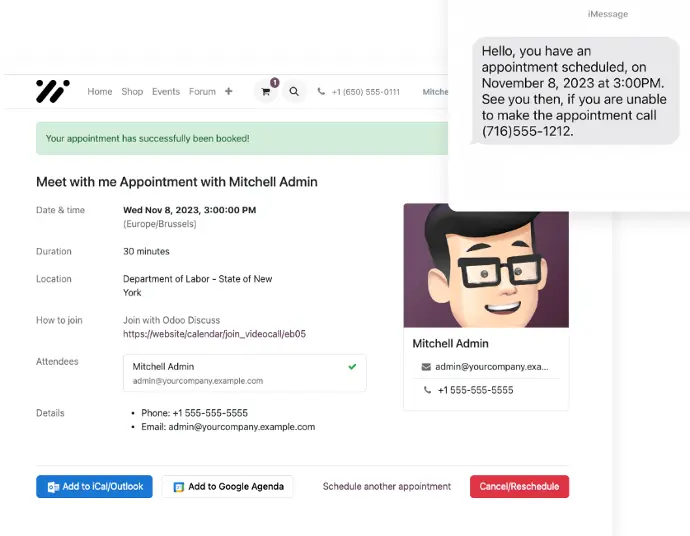Open the Home menu item
Screen dimensions: 690x536
coord(100,92)
